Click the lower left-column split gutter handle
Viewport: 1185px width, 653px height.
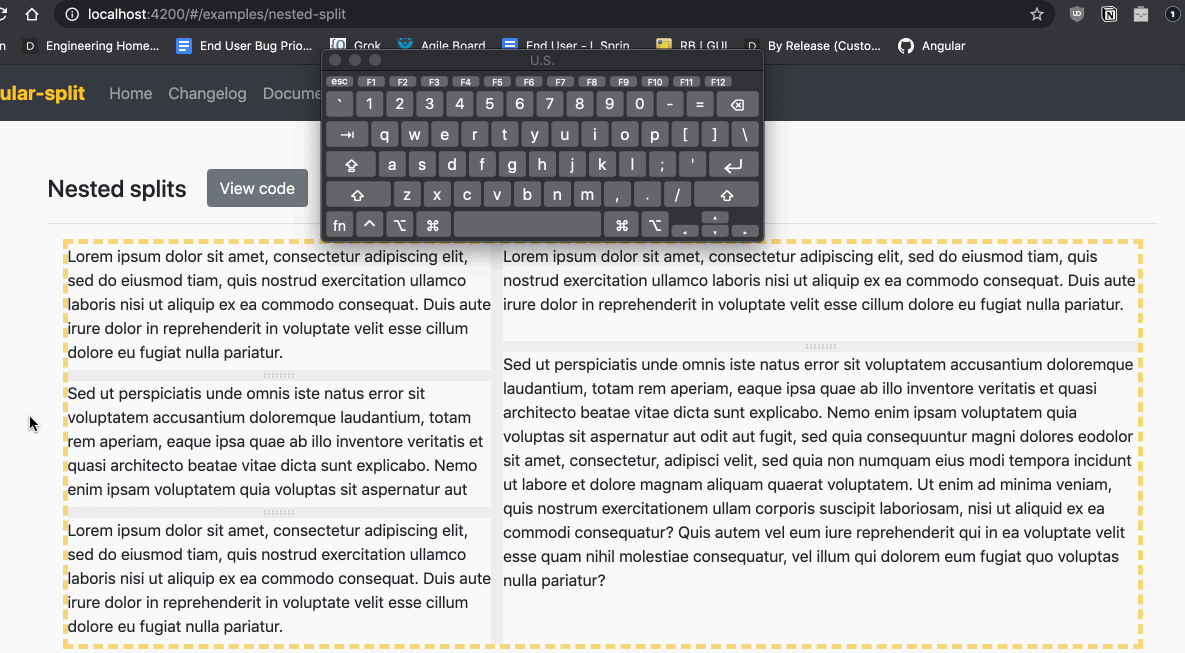pyautogui.click(x=279, y=512)
